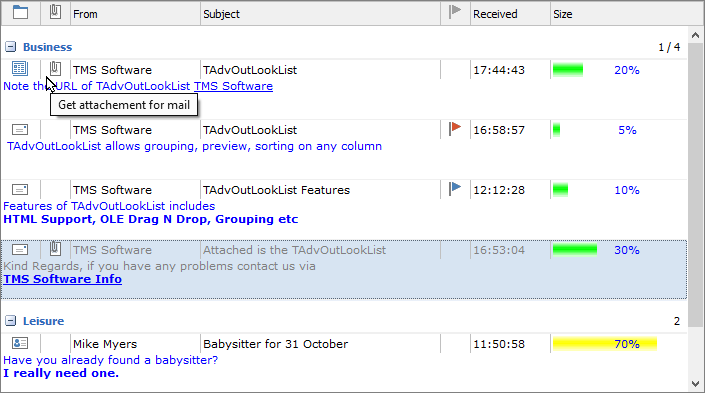Click the envelope icon of the 12:12:28 mail
This screenshot has width=705, height=393.
click(20, 190)
